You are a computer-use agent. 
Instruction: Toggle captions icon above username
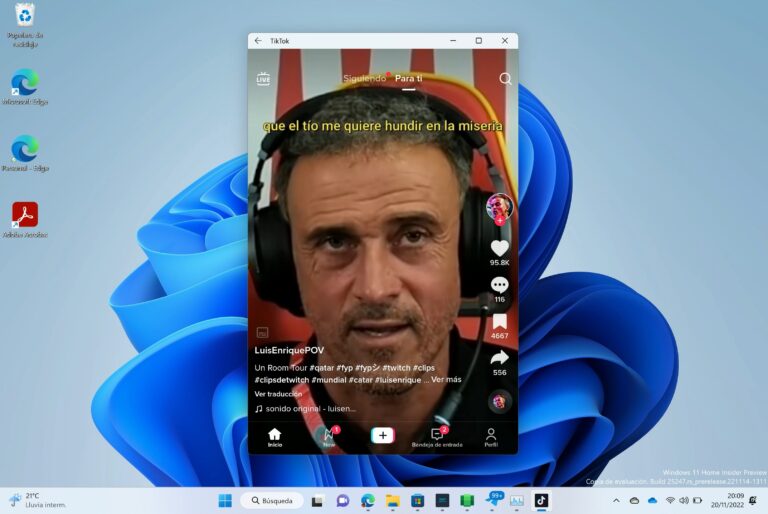263,332
